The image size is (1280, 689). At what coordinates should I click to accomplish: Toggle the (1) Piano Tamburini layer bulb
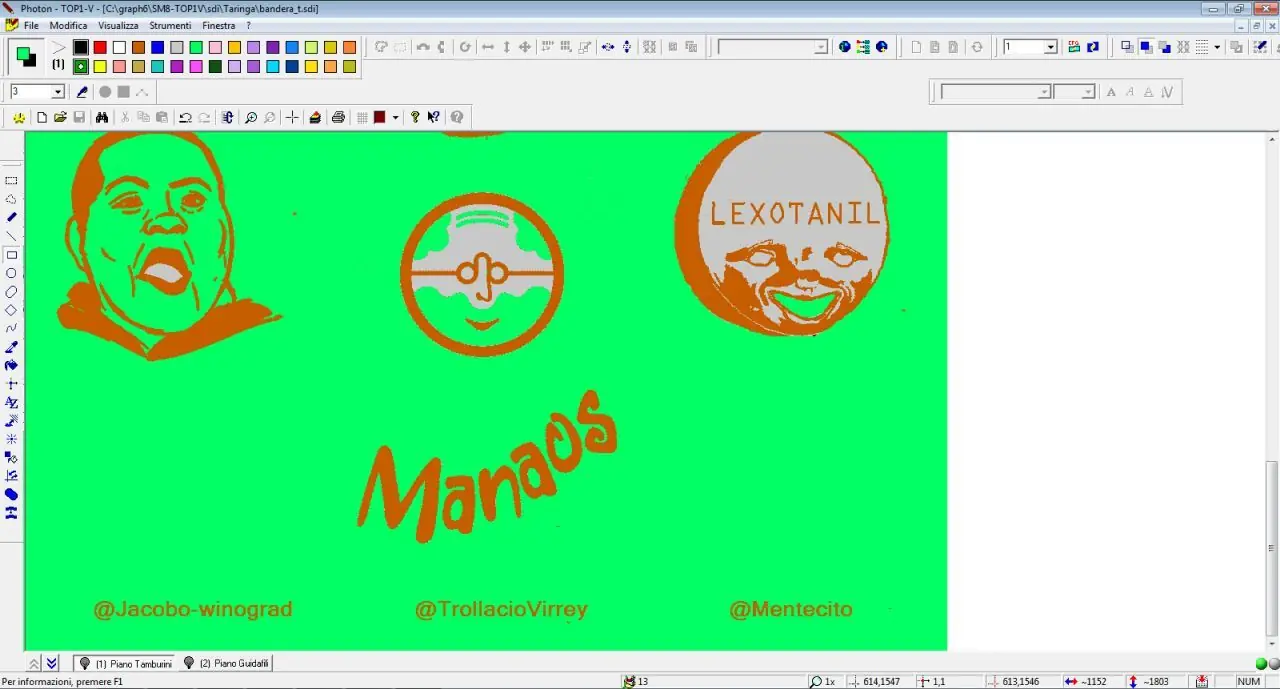[85, 663]
